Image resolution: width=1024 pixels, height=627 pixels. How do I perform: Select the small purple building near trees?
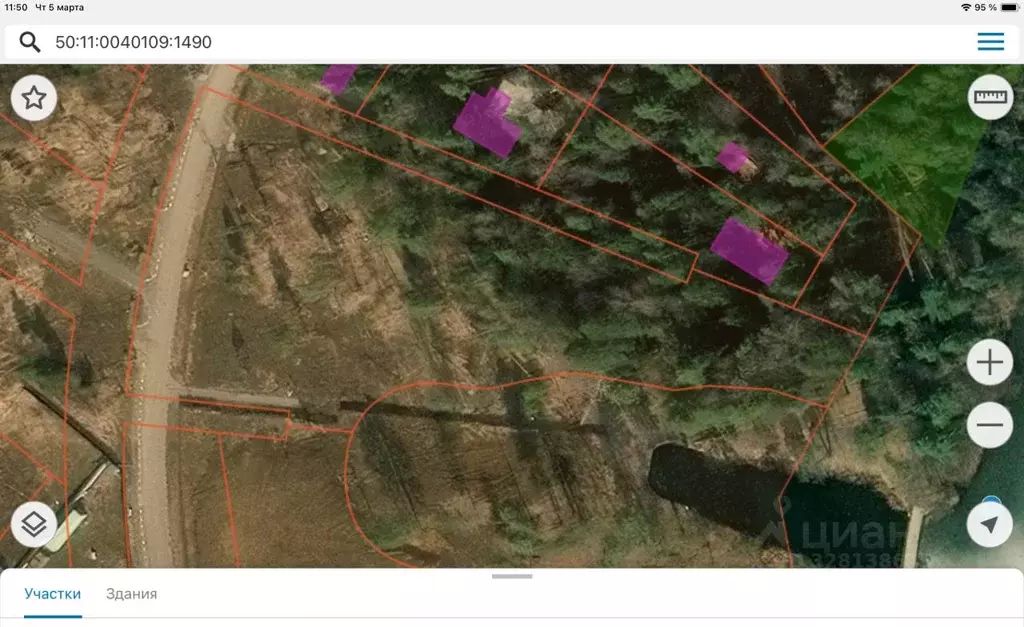click(732, 157)
